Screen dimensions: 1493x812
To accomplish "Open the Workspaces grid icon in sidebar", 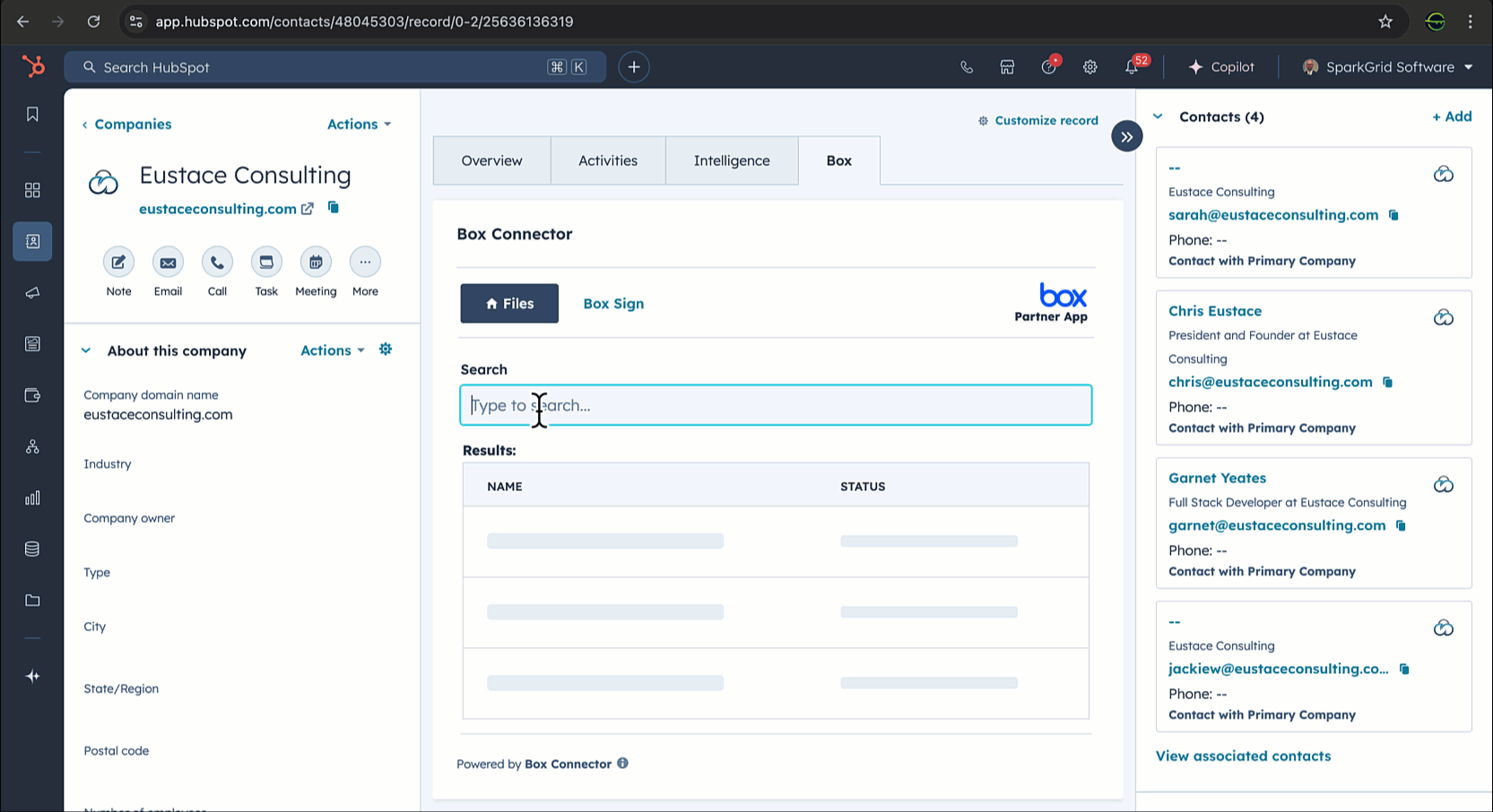I will point(32,190).
